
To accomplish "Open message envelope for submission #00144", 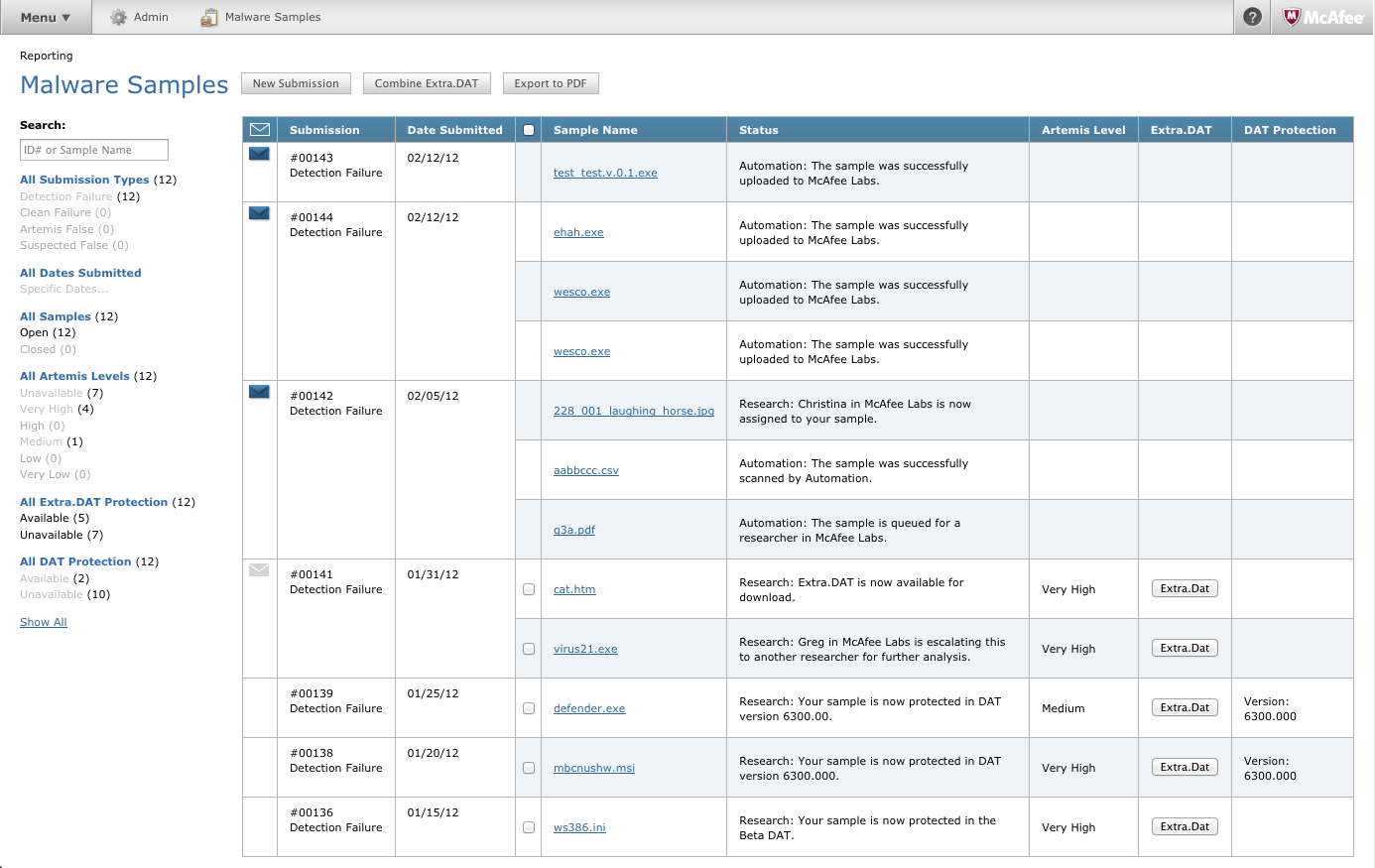I will (x=259, y=213).
